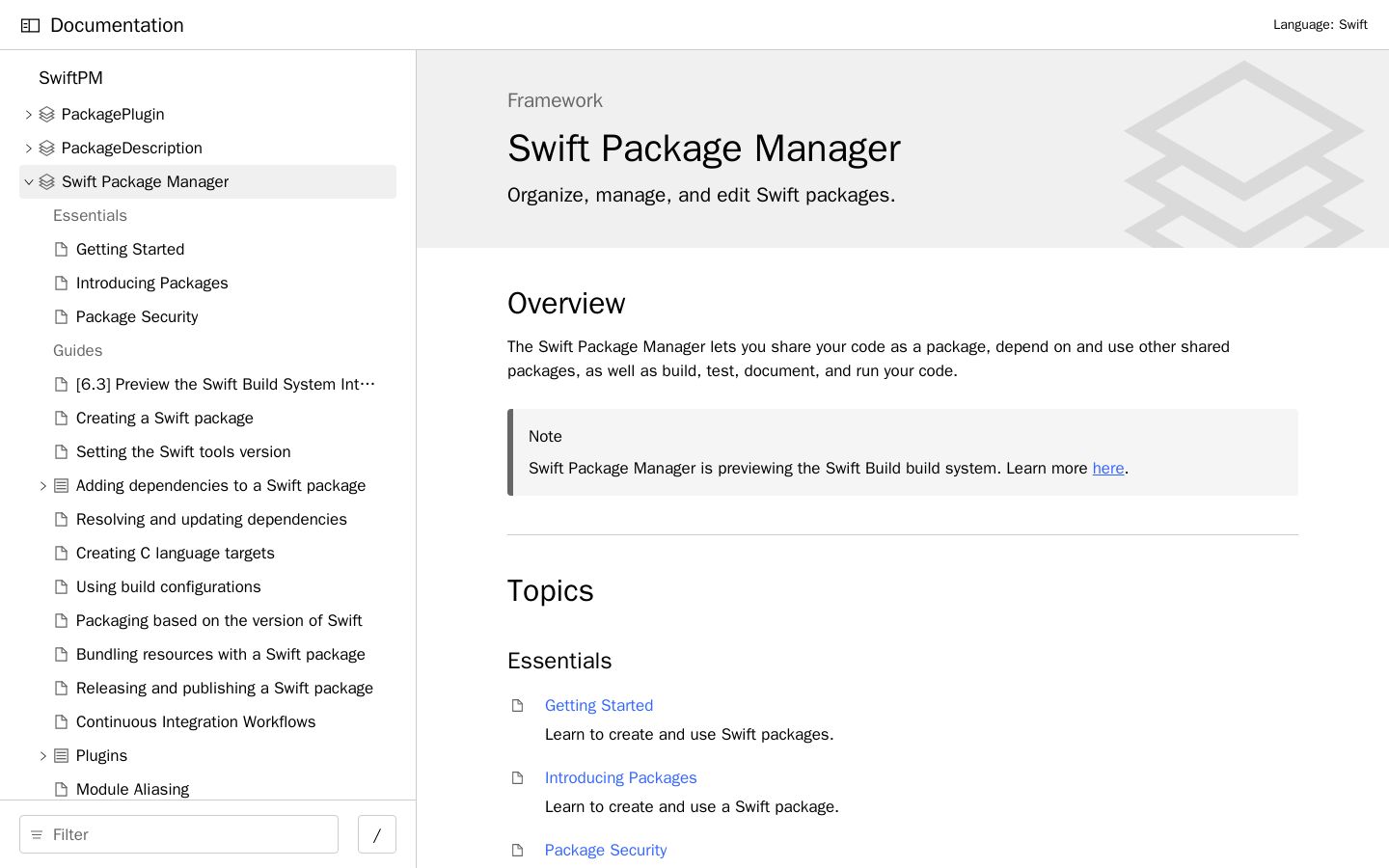Expand Adding dependencies to a Swift package
Screen dimensions: 1389x868
point(43,486)
